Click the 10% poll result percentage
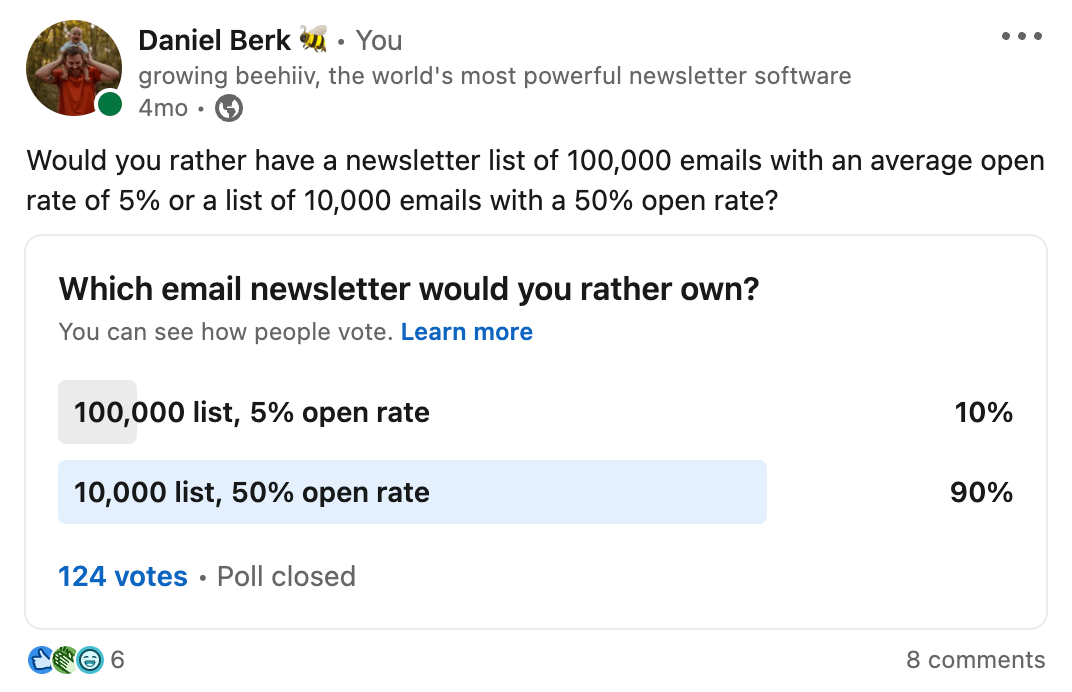Image resolution: width=1072 pixels, height=692 pixels. 983,412
